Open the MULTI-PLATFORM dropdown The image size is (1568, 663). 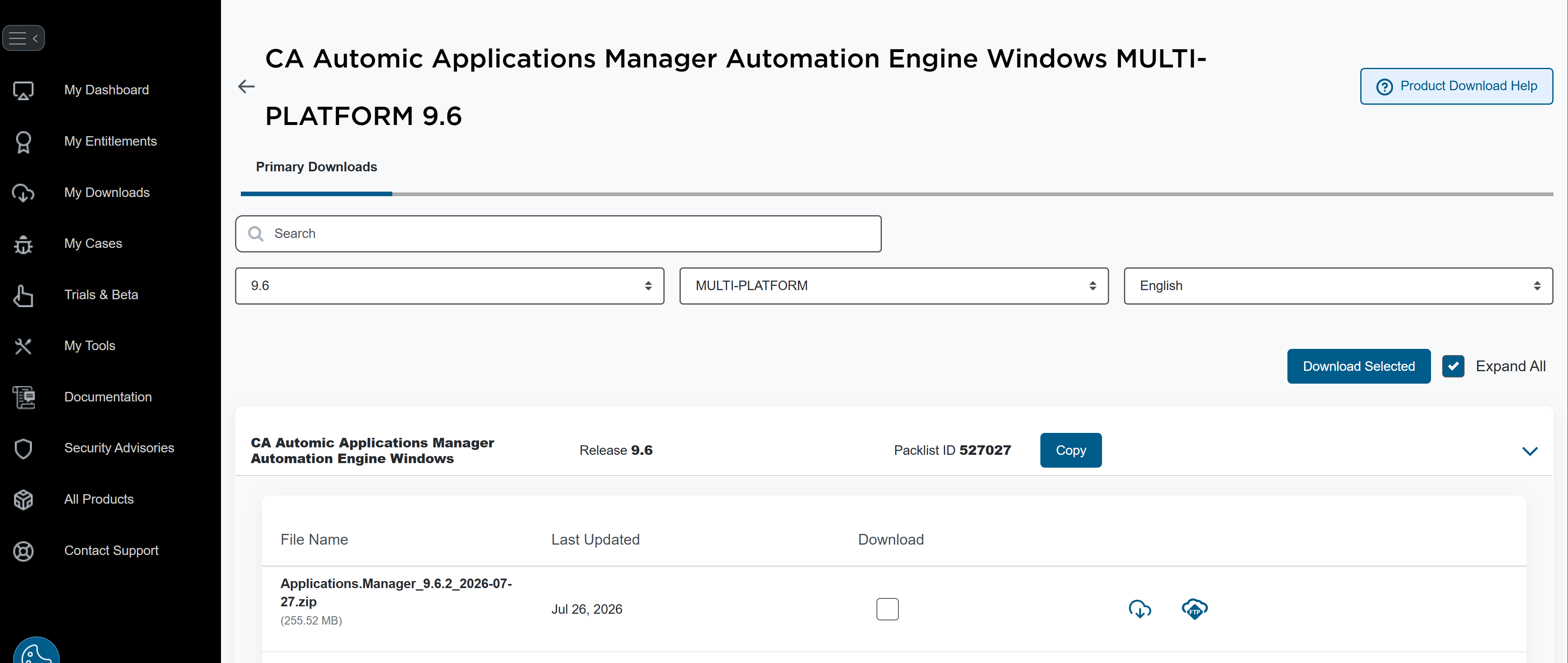(x=893, y=286)
